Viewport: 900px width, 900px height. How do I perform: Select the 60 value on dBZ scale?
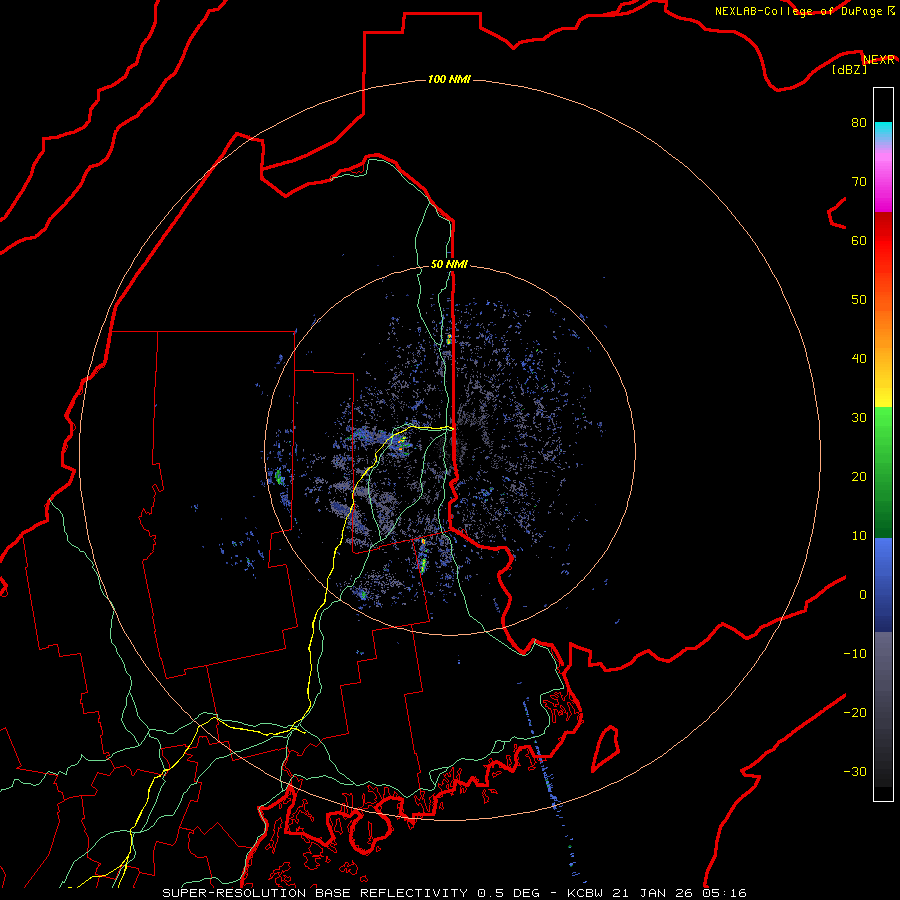pyautogui.click(x=859, y=240)
